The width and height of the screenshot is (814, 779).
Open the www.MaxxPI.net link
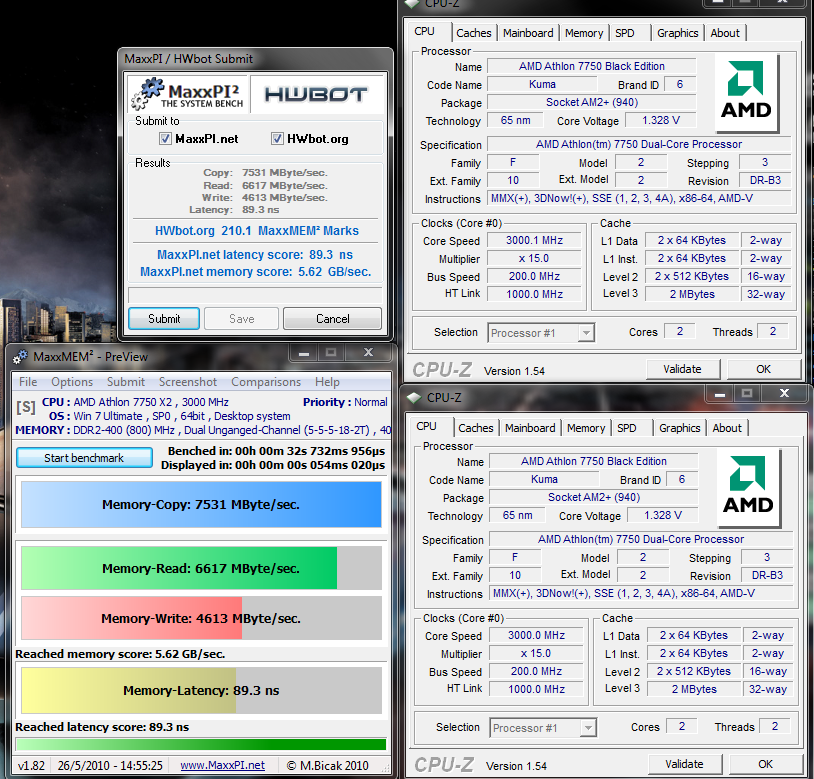(x=222, y=766)
